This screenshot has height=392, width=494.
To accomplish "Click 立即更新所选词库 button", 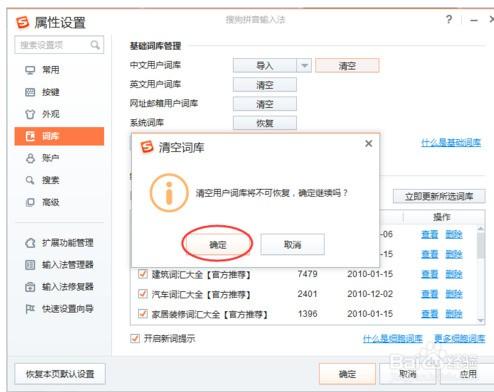I will [x=439, y=196].
